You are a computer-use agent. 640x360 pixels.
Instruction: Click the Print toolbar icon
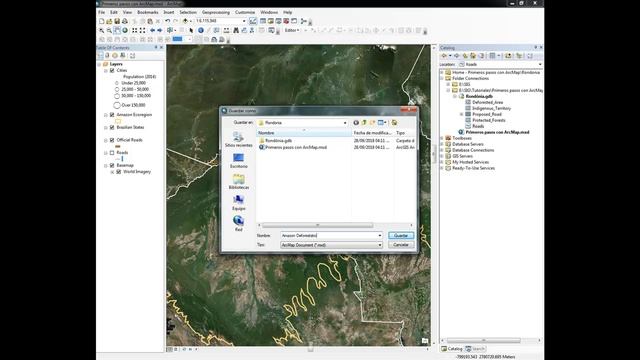(x=125, y=21)
